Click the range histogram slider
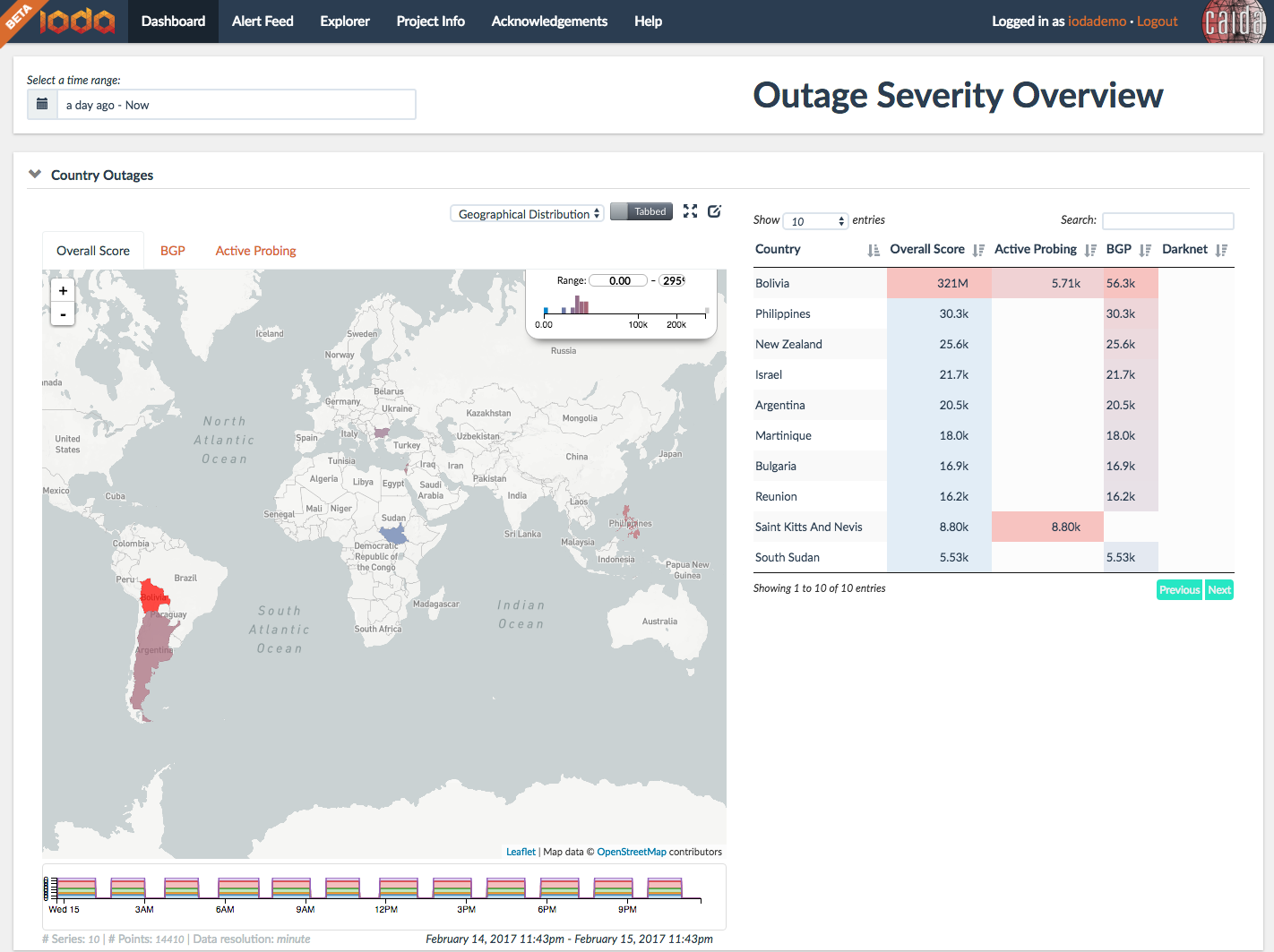 (625, 305)
